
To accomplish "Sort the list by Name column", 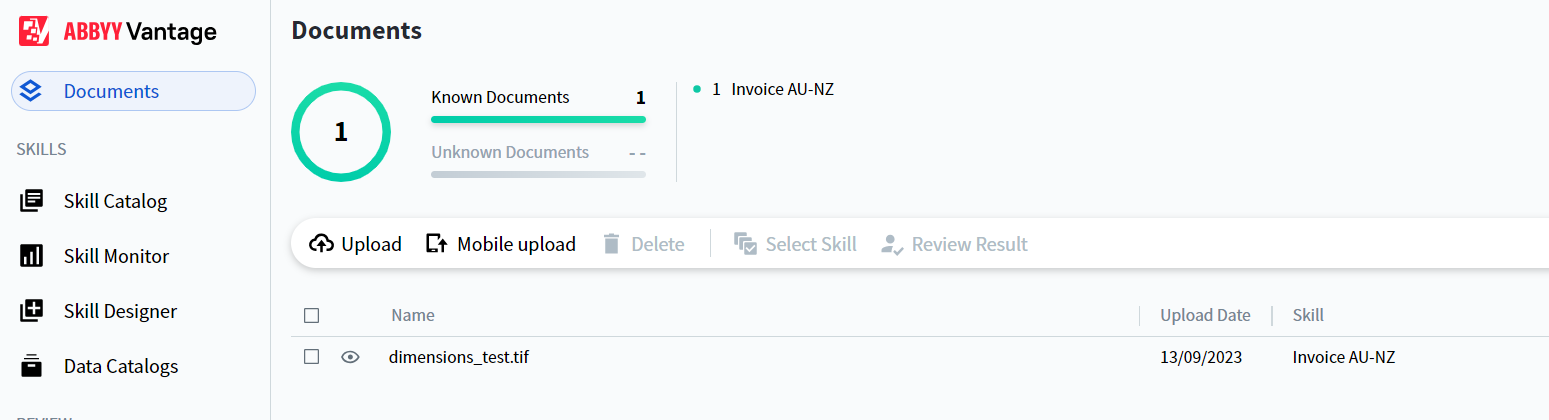I will 413,315.
